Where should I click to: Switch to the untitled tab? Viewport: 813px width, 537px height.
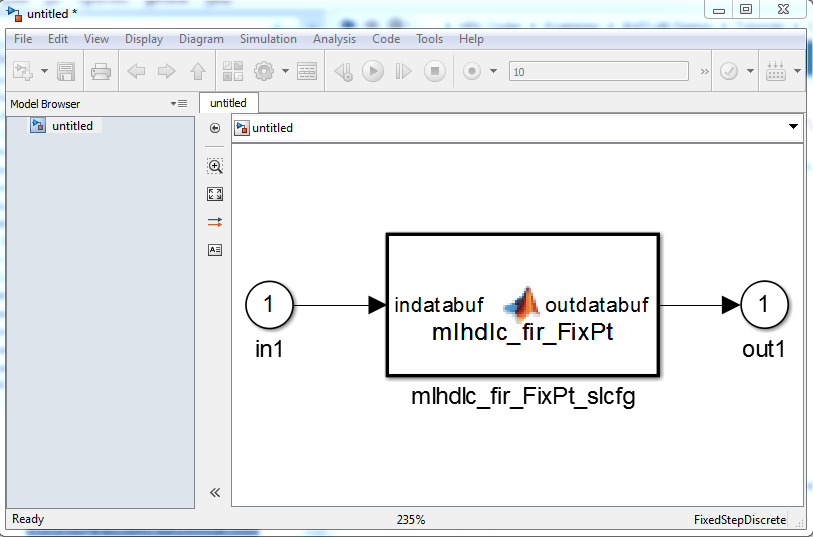click(x=228, y=103)
